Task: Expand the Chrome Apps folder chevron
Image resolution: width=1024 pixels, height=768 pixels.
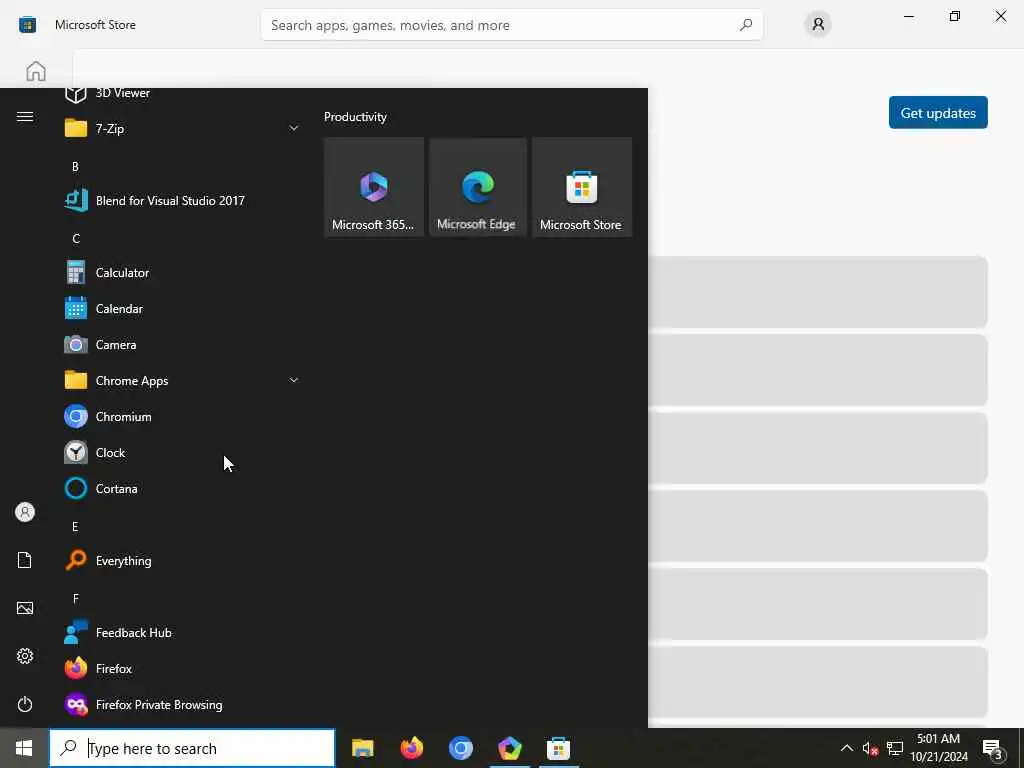Action: 294,380
